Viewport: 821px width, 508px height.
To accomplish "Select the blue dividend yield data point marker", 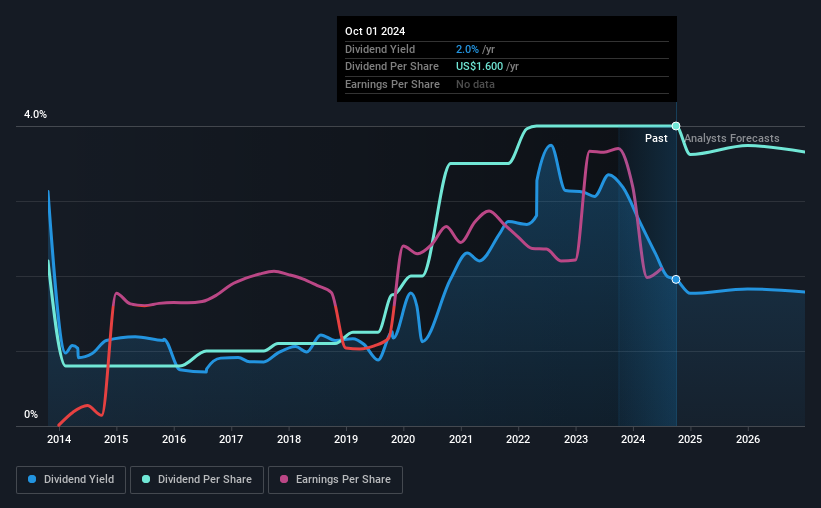I will click(676, 279).
